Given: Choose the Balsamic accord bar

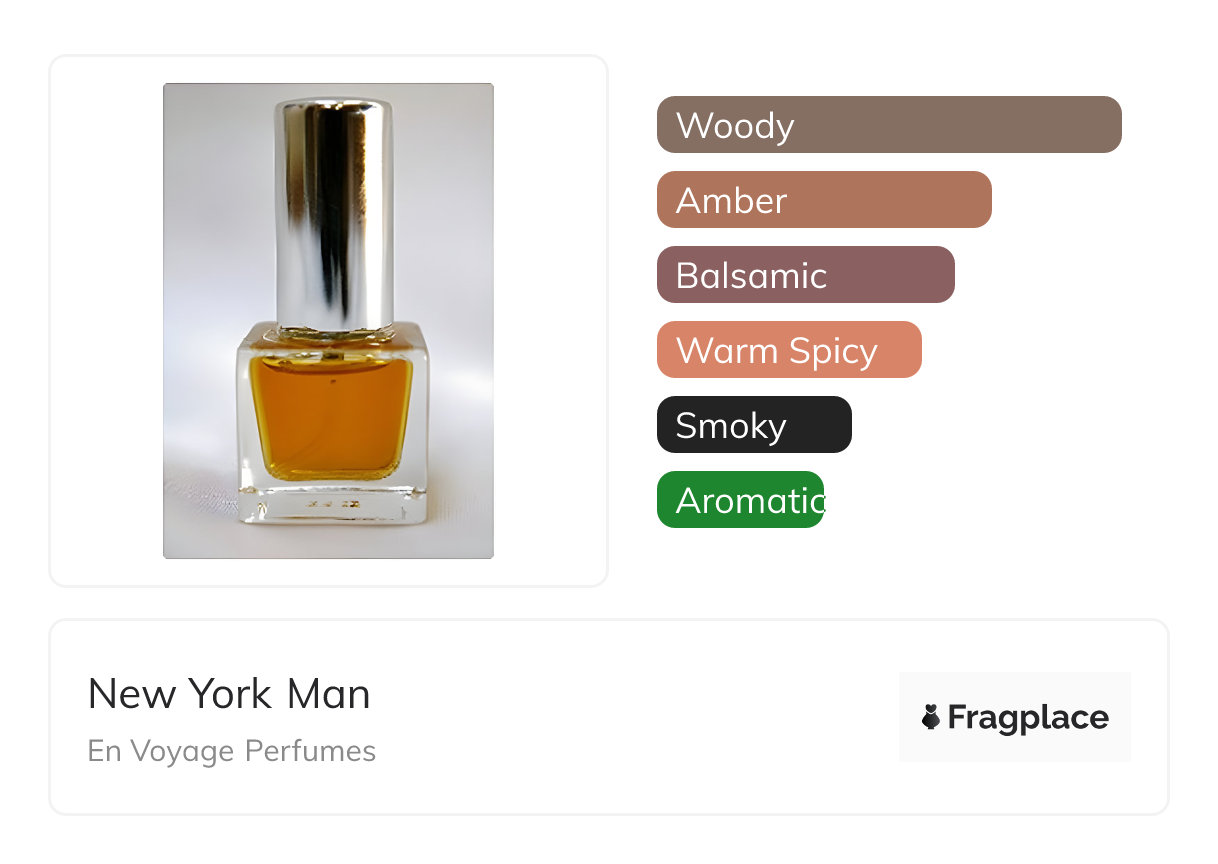Looking at the screenshot, I should pos(806,275).
